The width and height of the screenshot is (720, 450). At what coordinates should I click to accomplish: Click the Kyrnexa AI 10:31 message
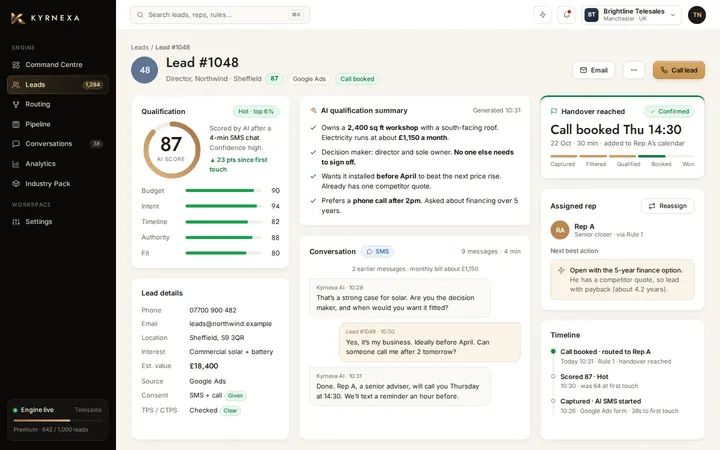(x=400, y=386)
